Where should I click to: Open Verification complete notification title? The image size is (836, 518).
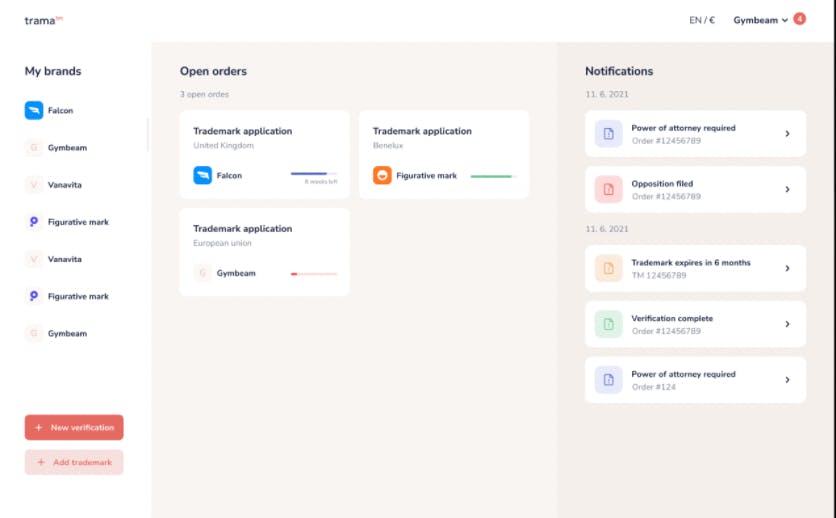pos(672,319)
